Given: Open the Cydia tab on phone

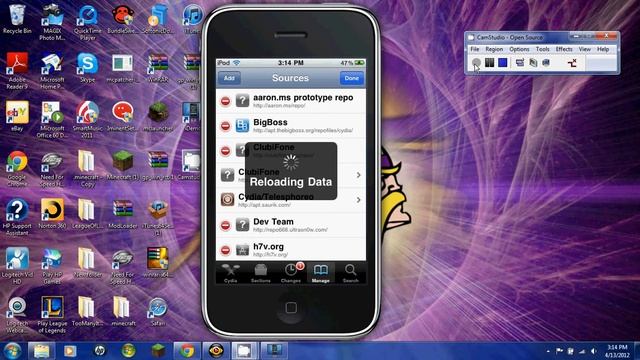Looking at the screenshot, I should tap(231, 273).
